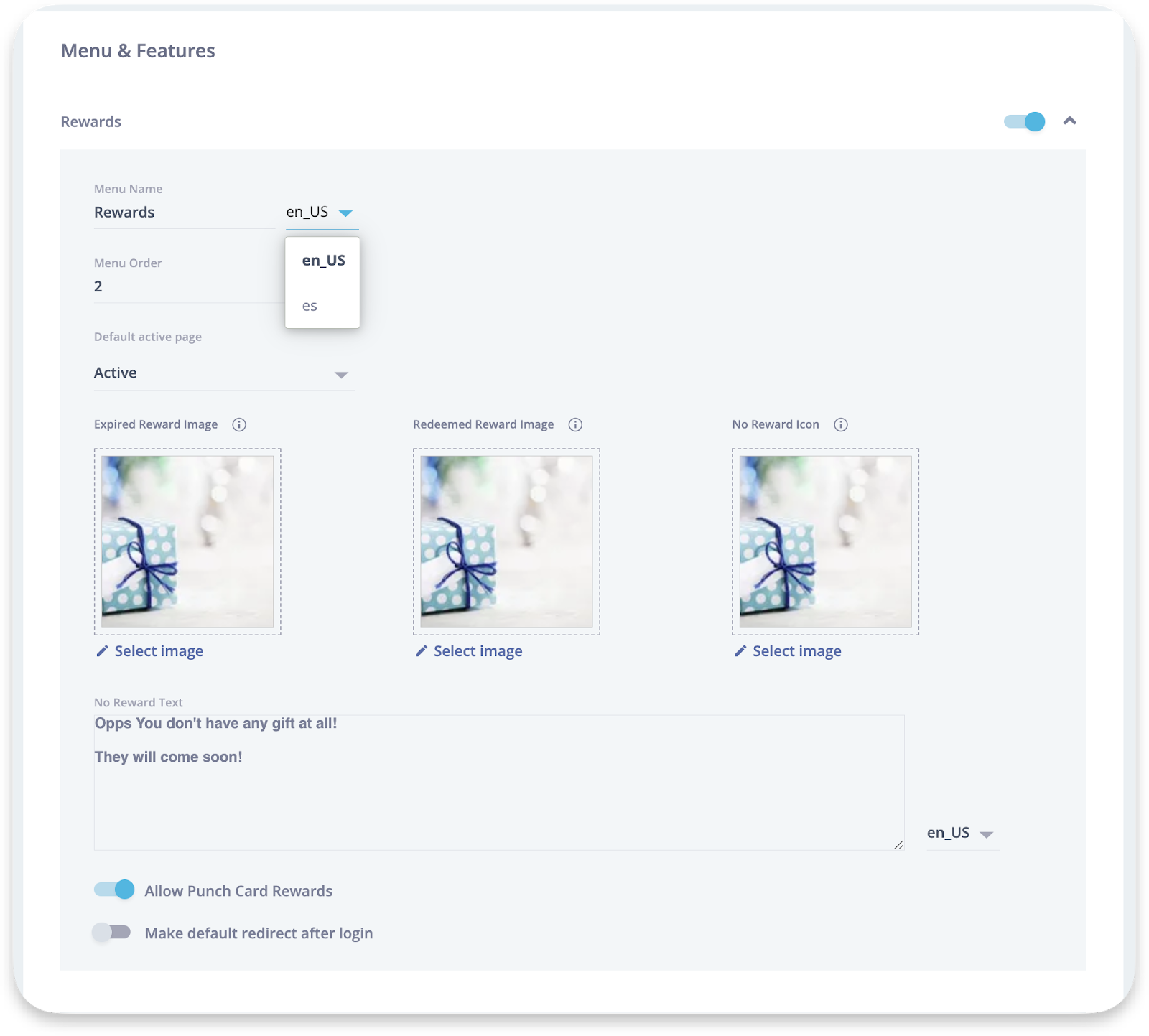Click Select image for Expired Reward Image
Screen dimensions: 1149x1036
coord(159,651)
